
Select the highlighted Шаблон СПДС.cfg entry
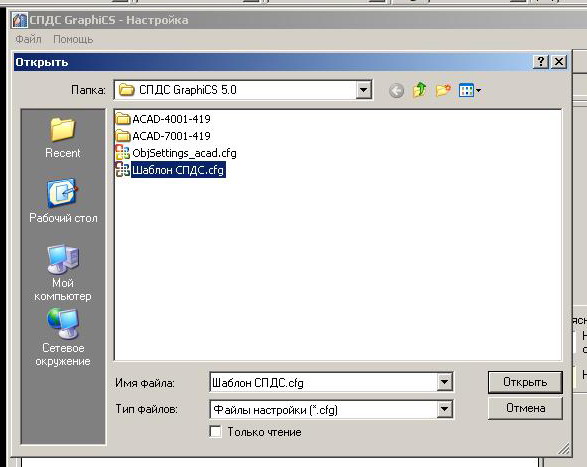click(x=178, y=170)
